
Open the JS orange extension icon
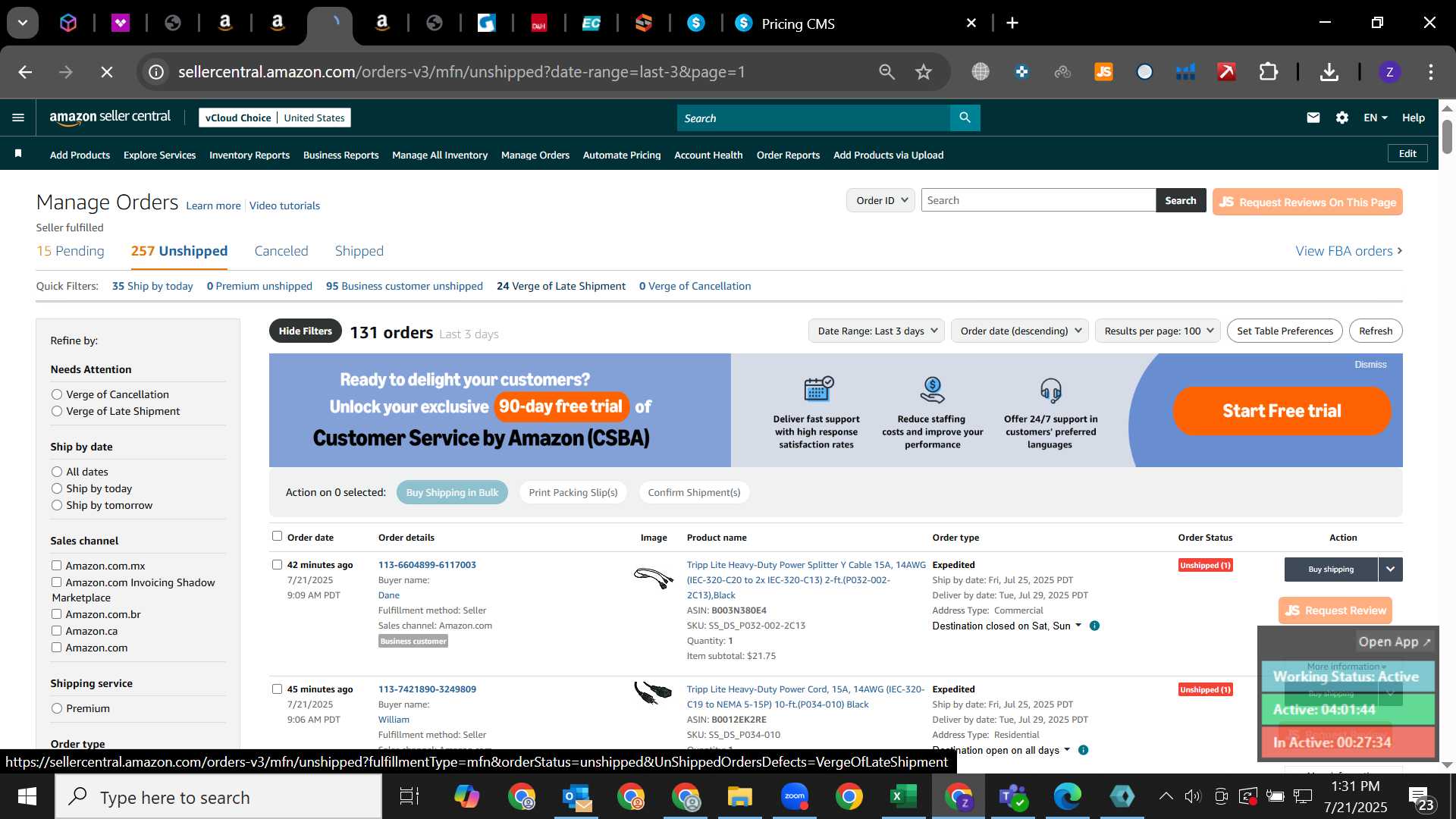point(1103,72)
